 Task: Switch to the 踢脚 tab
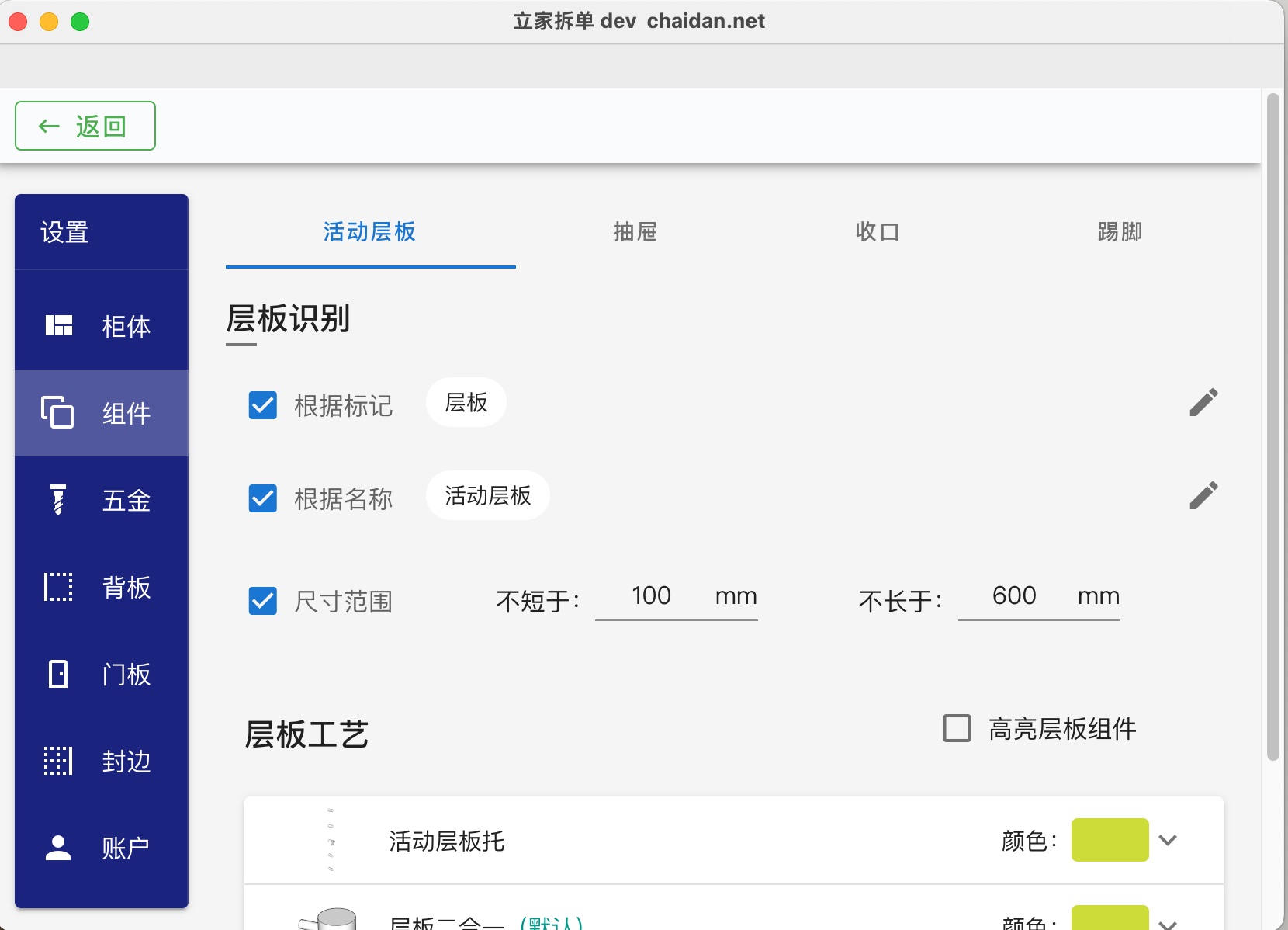[x=1120, y=231]
